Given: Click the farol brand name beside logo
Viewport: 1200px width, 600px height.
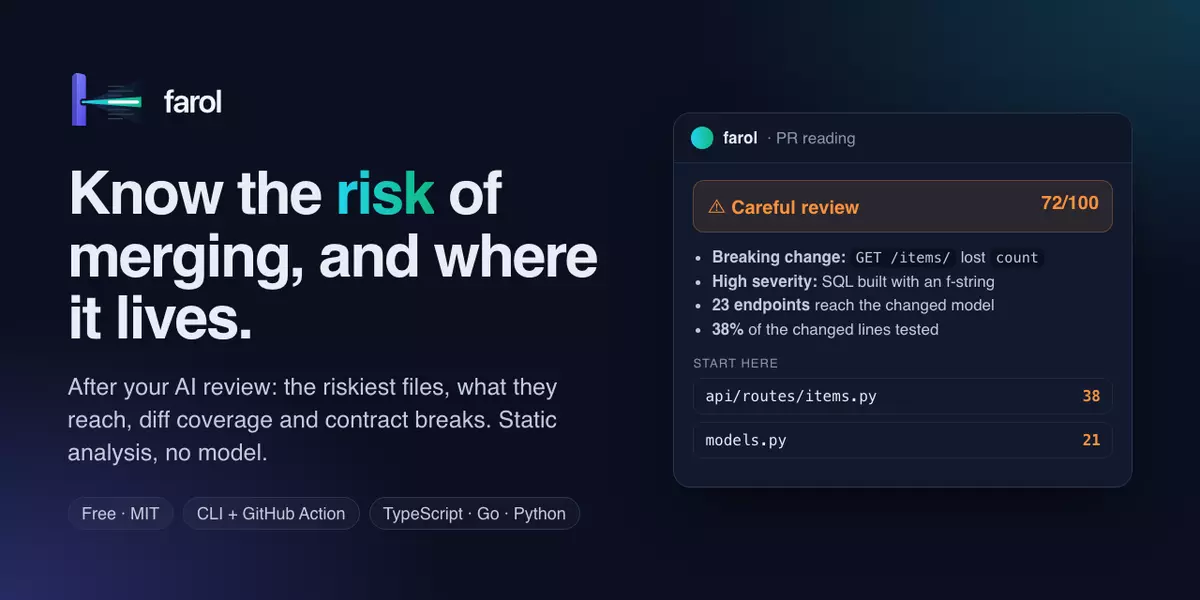Looking at the screenshot, I should [x=193, y=101].
